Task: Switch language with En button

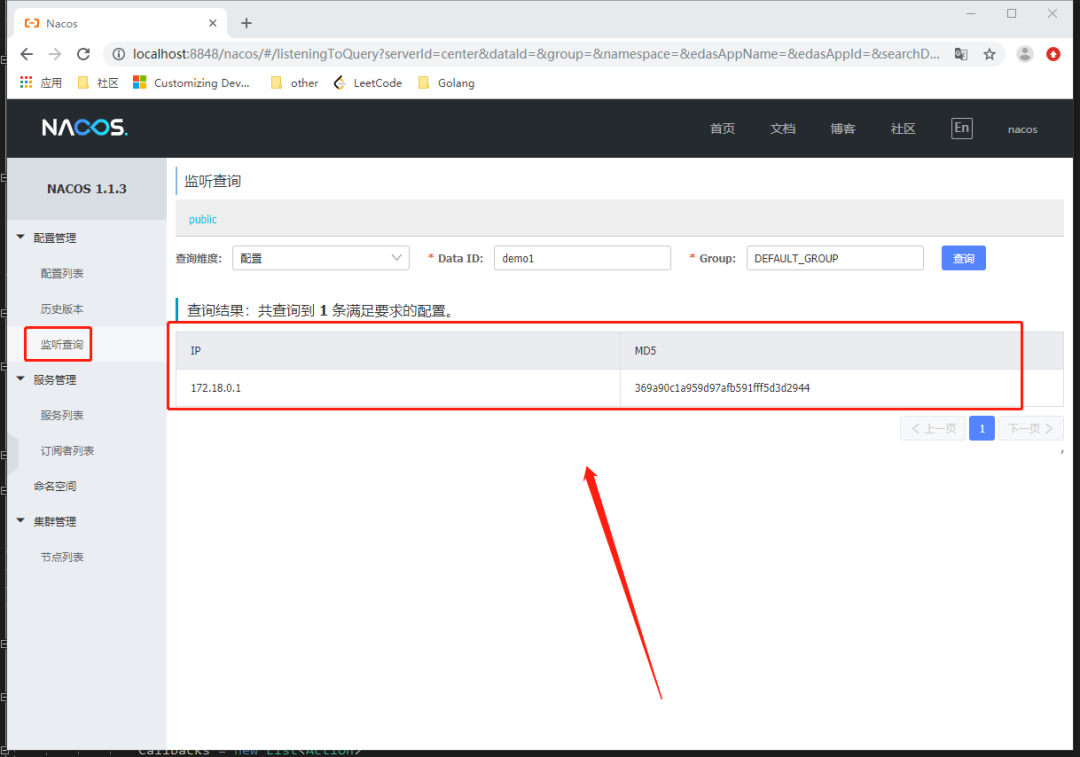Action: coord(962,128)
